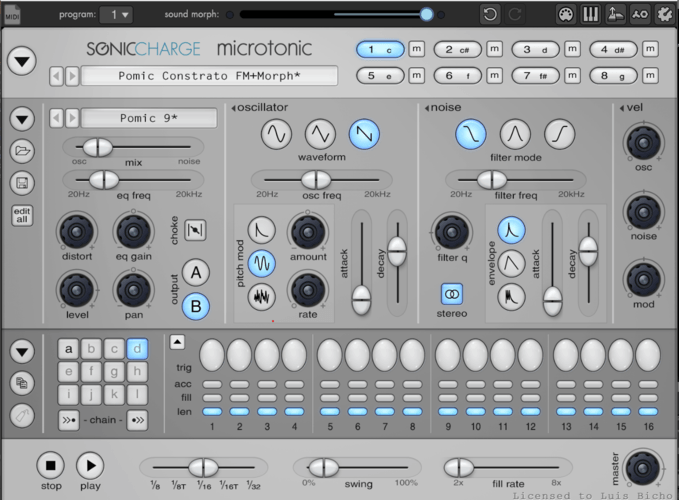Collapse the vel section triangle
Image resolution: width=679 pixels, height=500 pixels.
coord(622,108)
